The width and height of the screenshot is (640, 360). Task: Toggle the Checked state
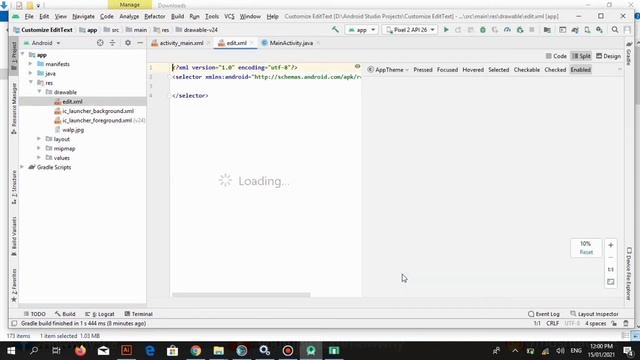[x=555, y=70]
